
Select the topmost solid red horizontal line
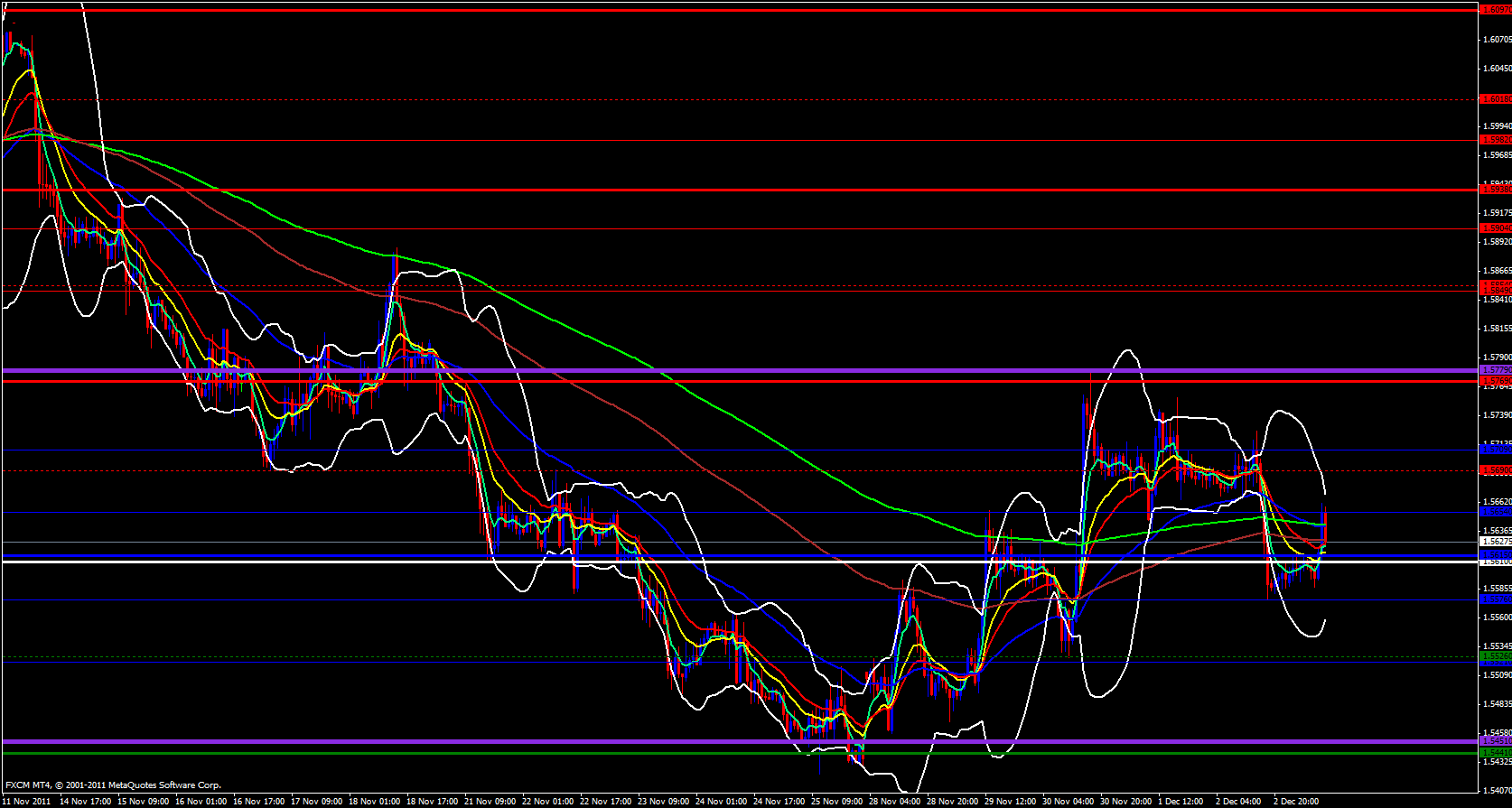[723, 10]
